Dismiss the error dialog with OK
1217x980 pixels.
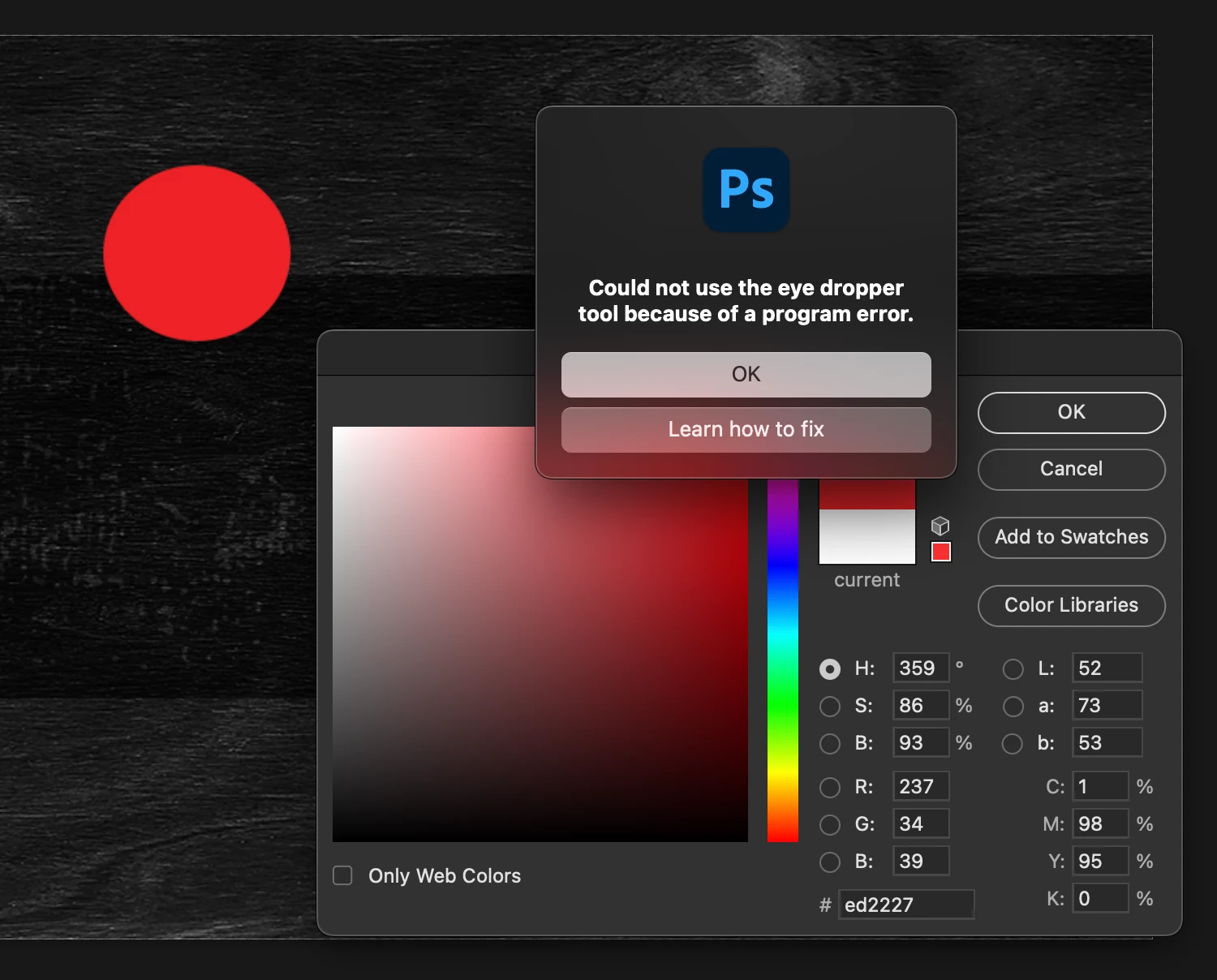[746, 375]
